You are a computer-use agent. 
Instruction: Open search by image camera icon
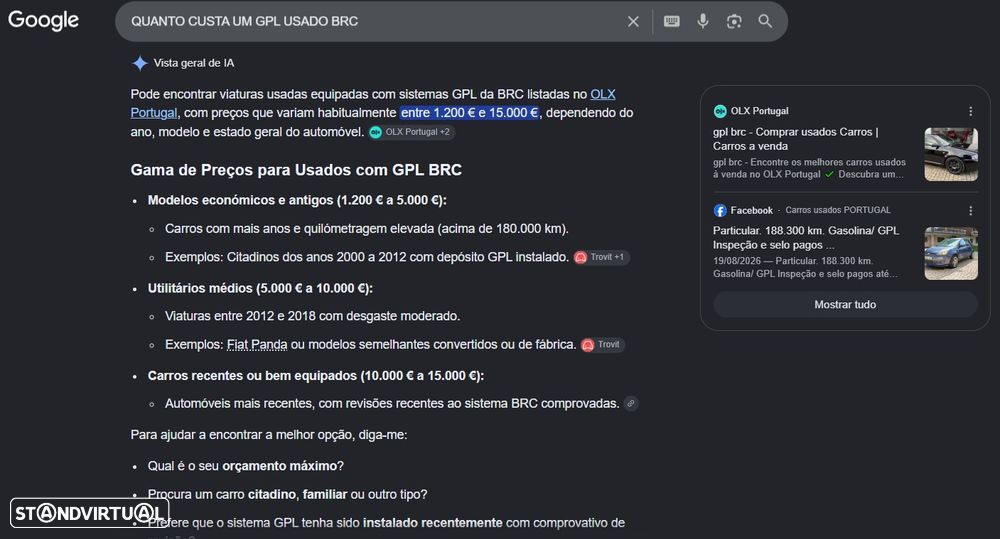(x=734, y=21)
